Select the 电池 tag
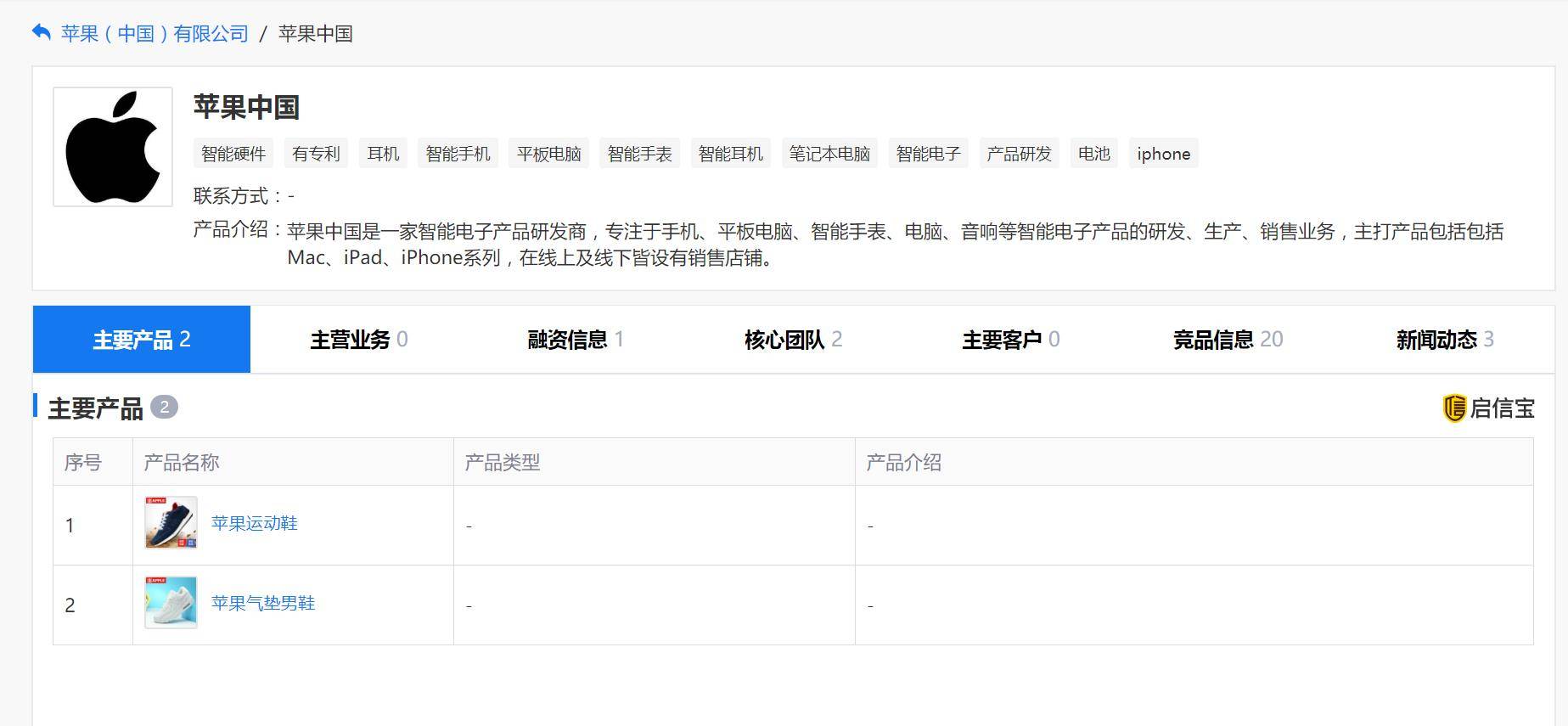Viewport: 1568px width, 726px height. (1093, 154)
